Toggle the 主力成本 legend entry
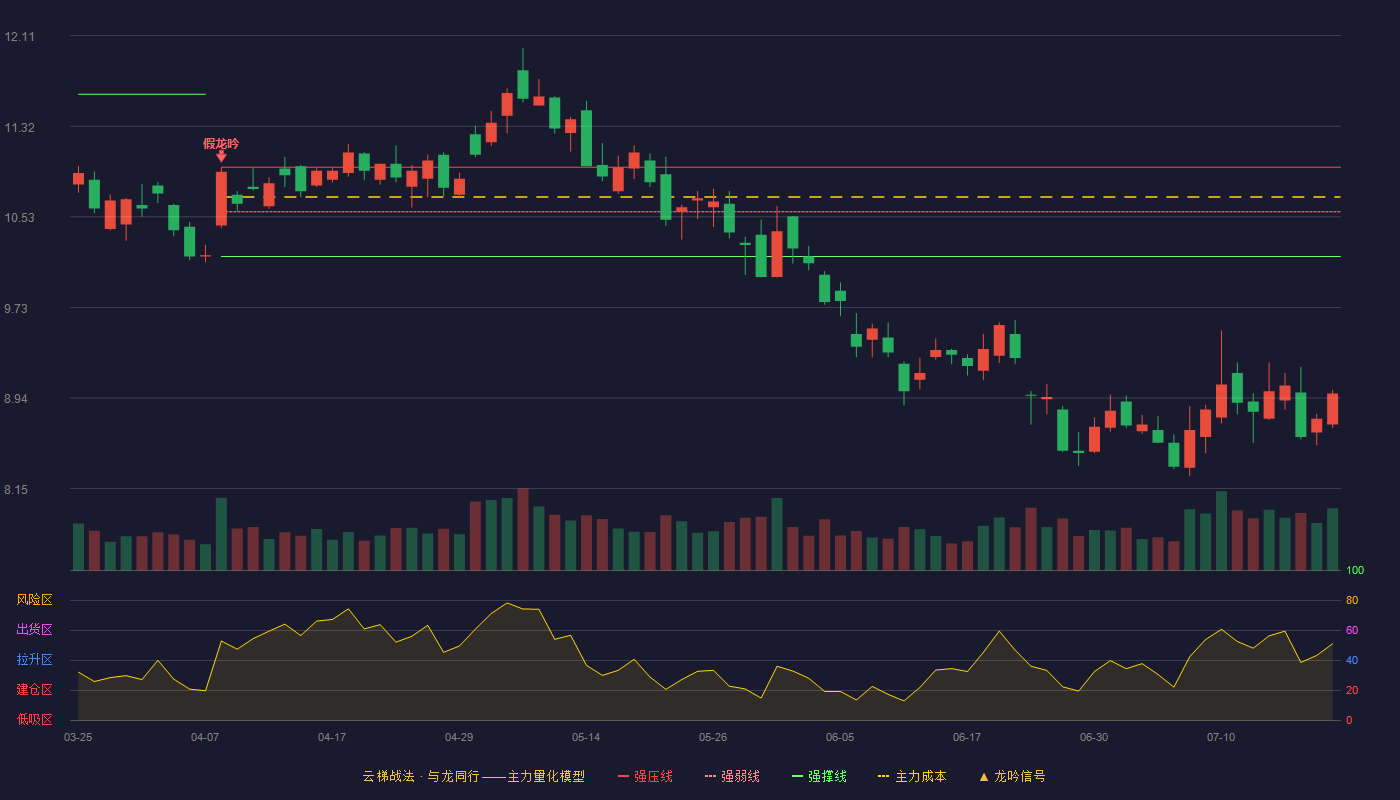1400x800 pixels. click(912, 776)
